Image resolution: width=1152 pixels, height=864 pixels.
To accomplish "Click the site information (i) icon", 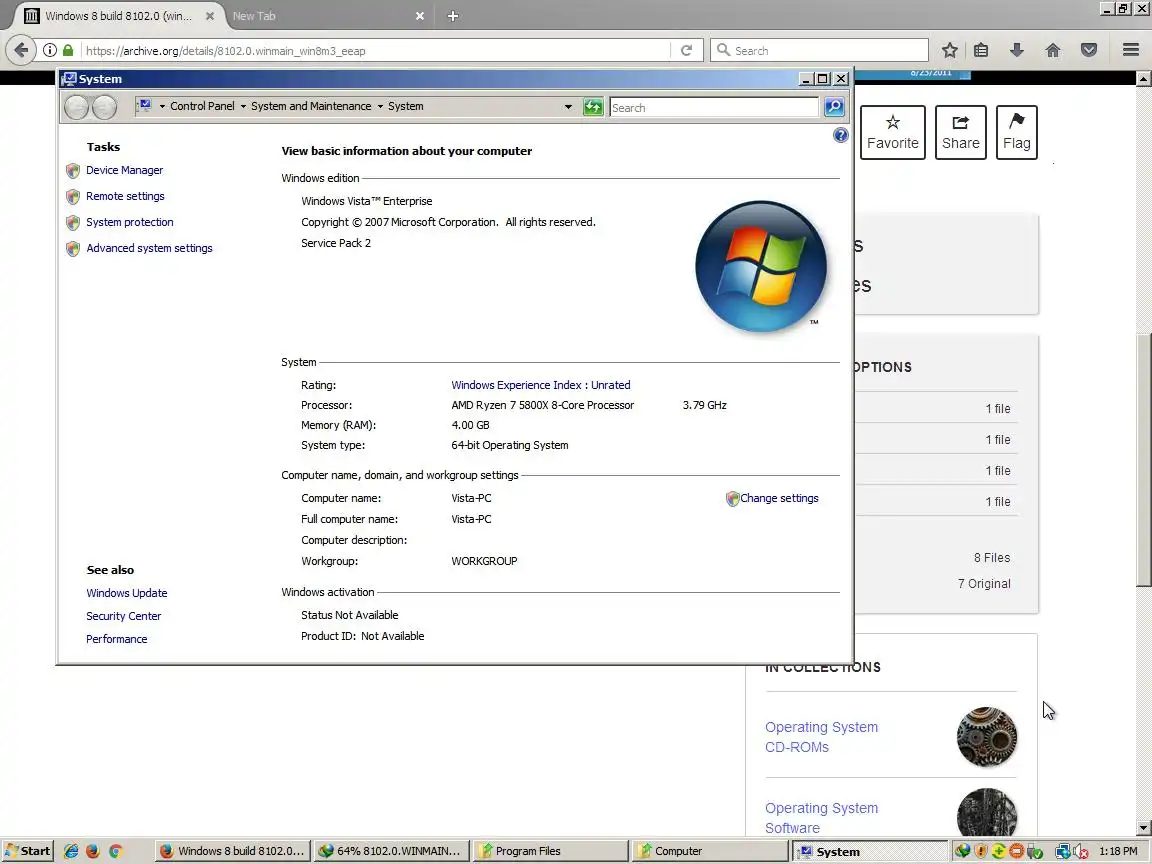I will [x=49, y=50].
